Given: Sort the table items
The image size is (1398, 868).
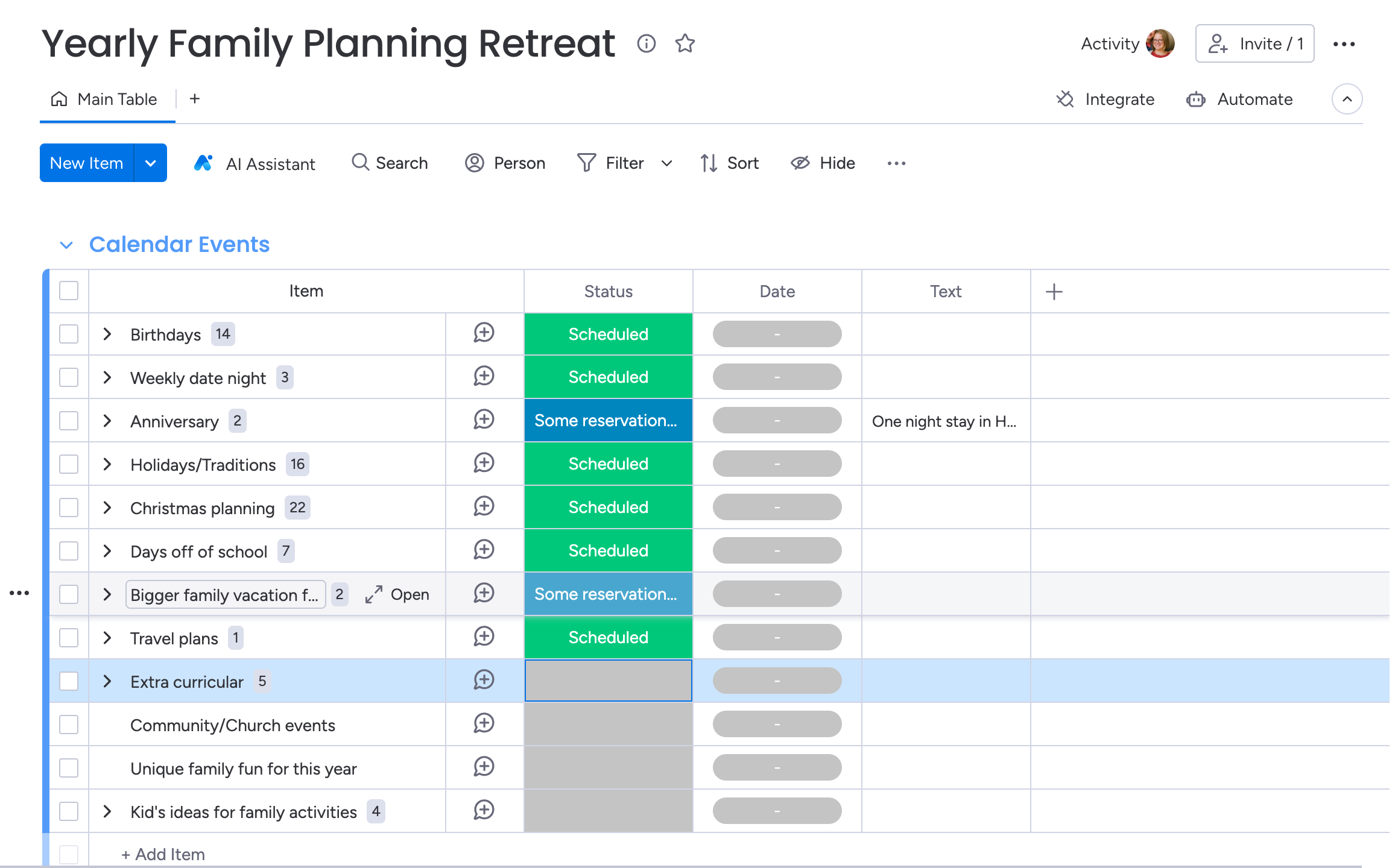Looking at the screenshot, I should [730, 163].
